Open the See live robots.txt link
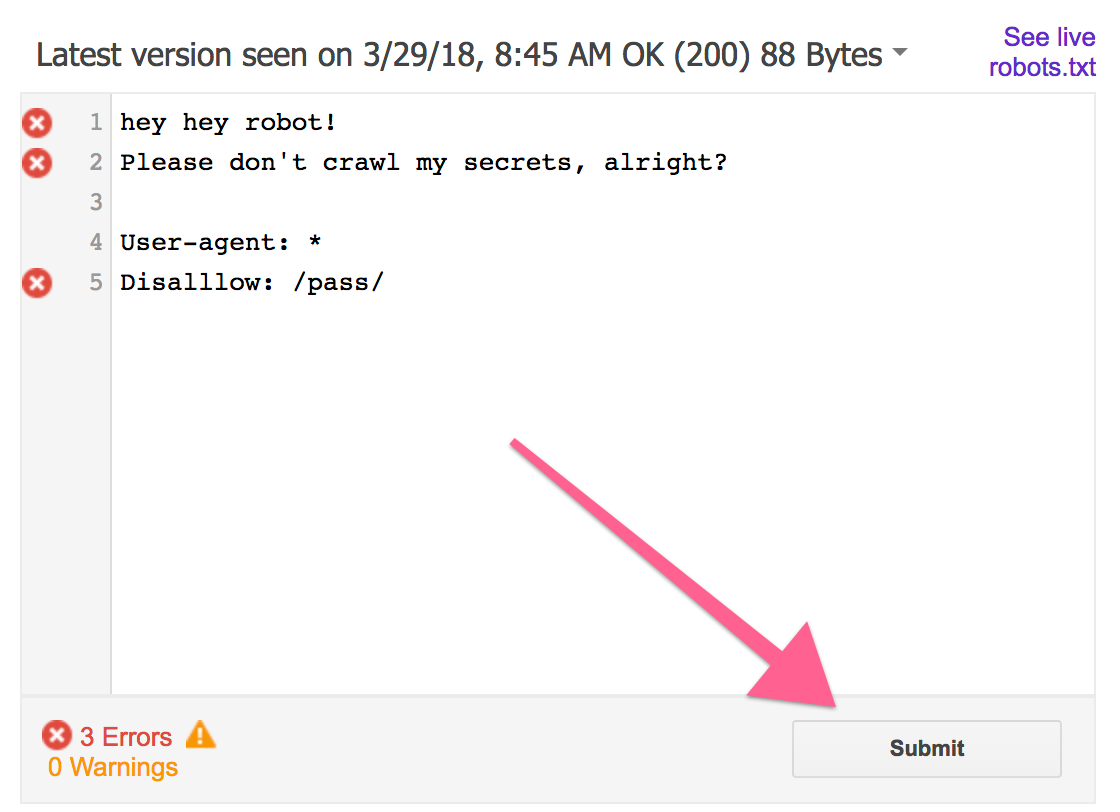This screenshot has width=1120, height=812. 1042,52
